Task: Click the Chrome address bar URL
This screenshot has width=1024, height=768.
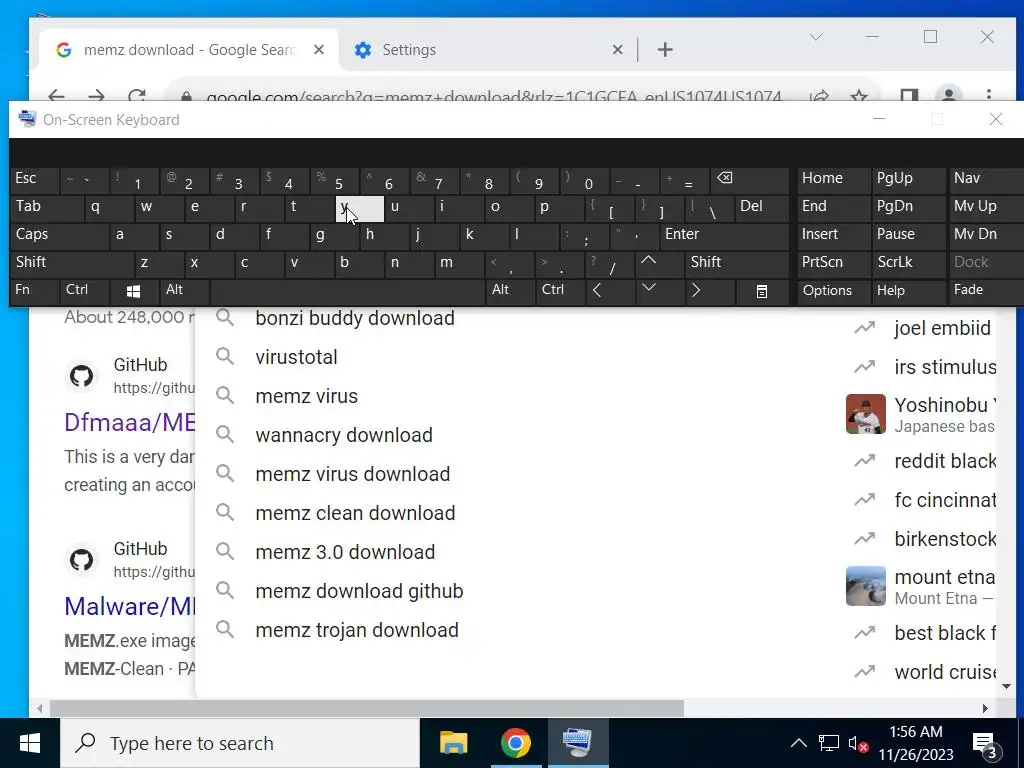Action: click(493, 97)
